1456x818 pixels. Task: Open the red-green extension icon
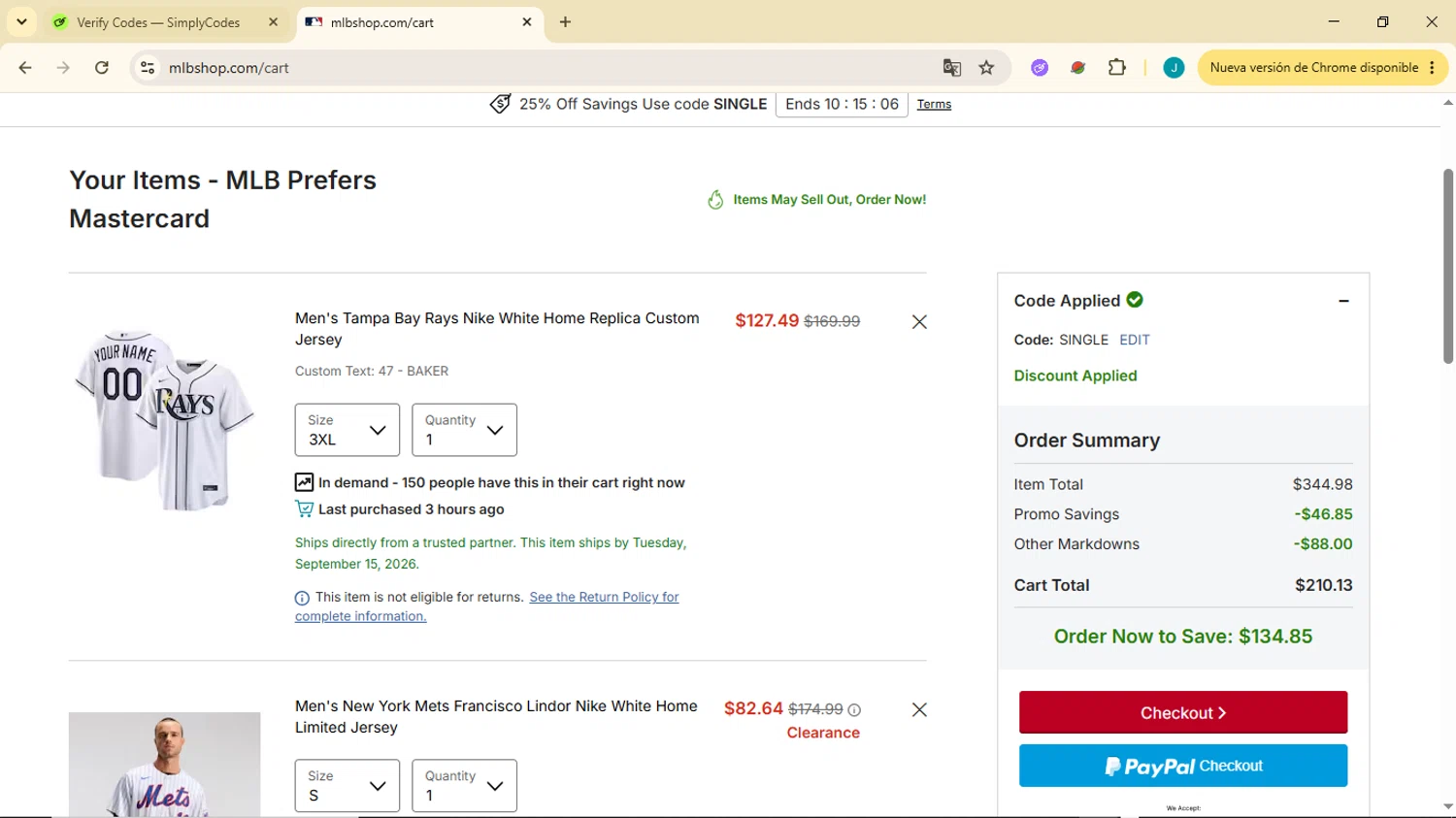(x=1077, y=67)
